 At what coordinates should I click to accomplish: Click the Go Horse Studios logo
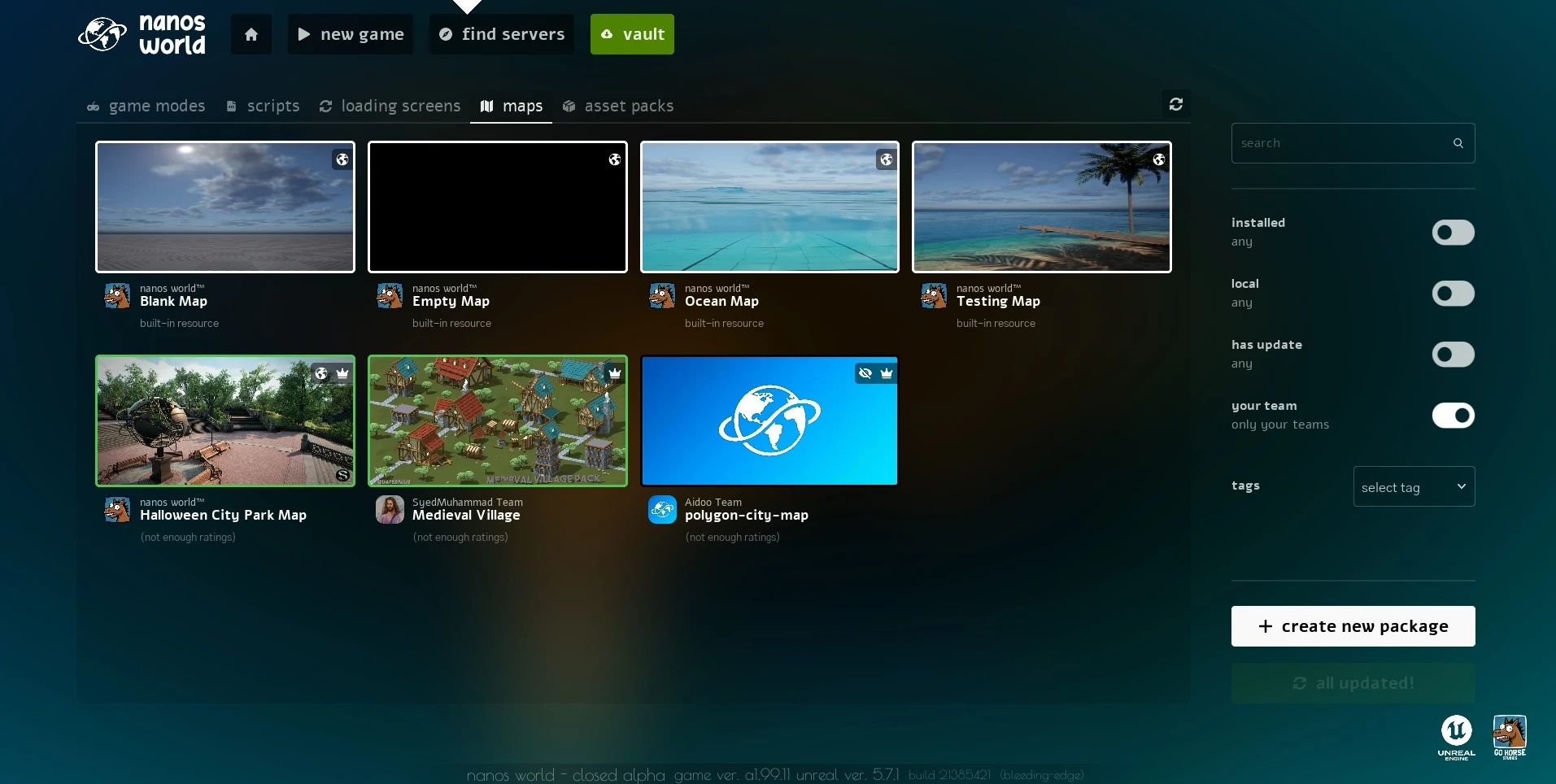point(1510,735)
